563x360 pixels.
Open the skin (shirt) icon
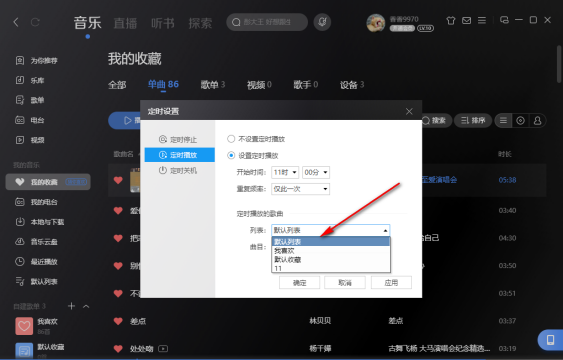tap(451, 20)
